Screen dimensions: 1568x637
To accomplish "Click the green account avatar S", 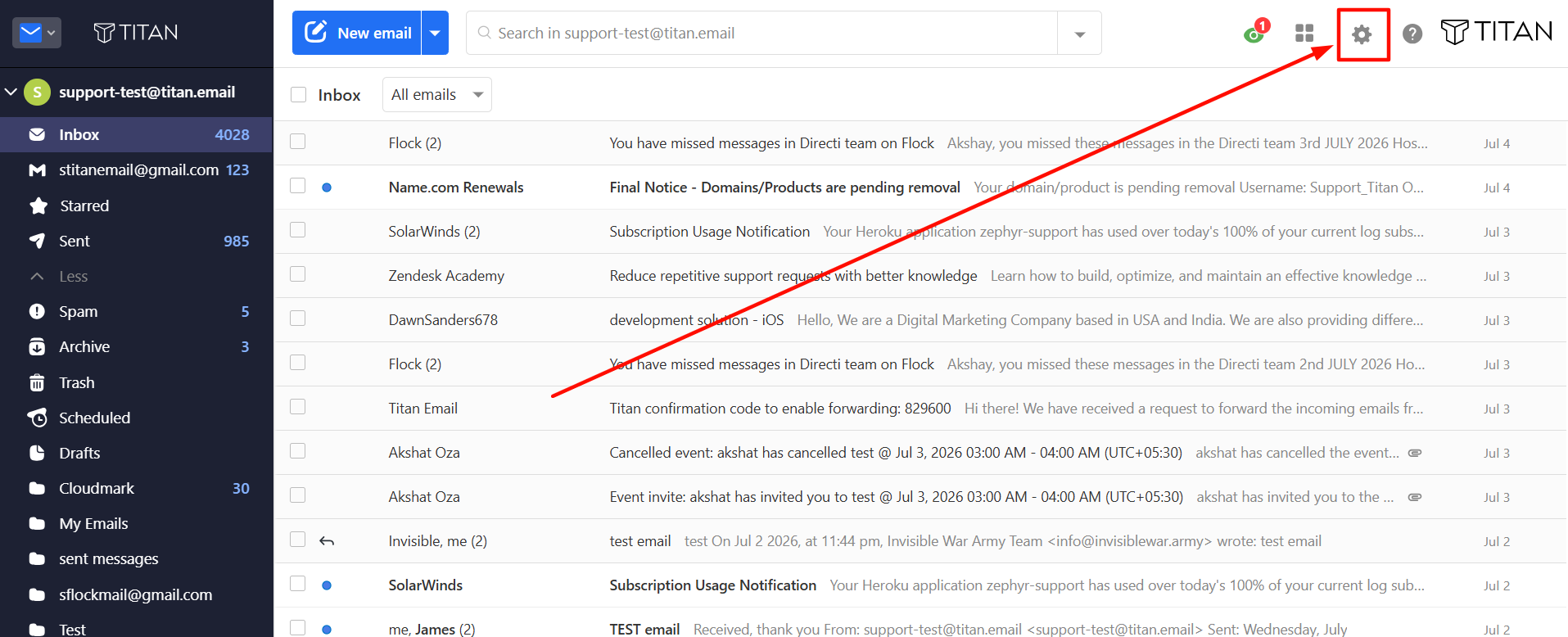I will pyautogui.click(x=38, y=93).
